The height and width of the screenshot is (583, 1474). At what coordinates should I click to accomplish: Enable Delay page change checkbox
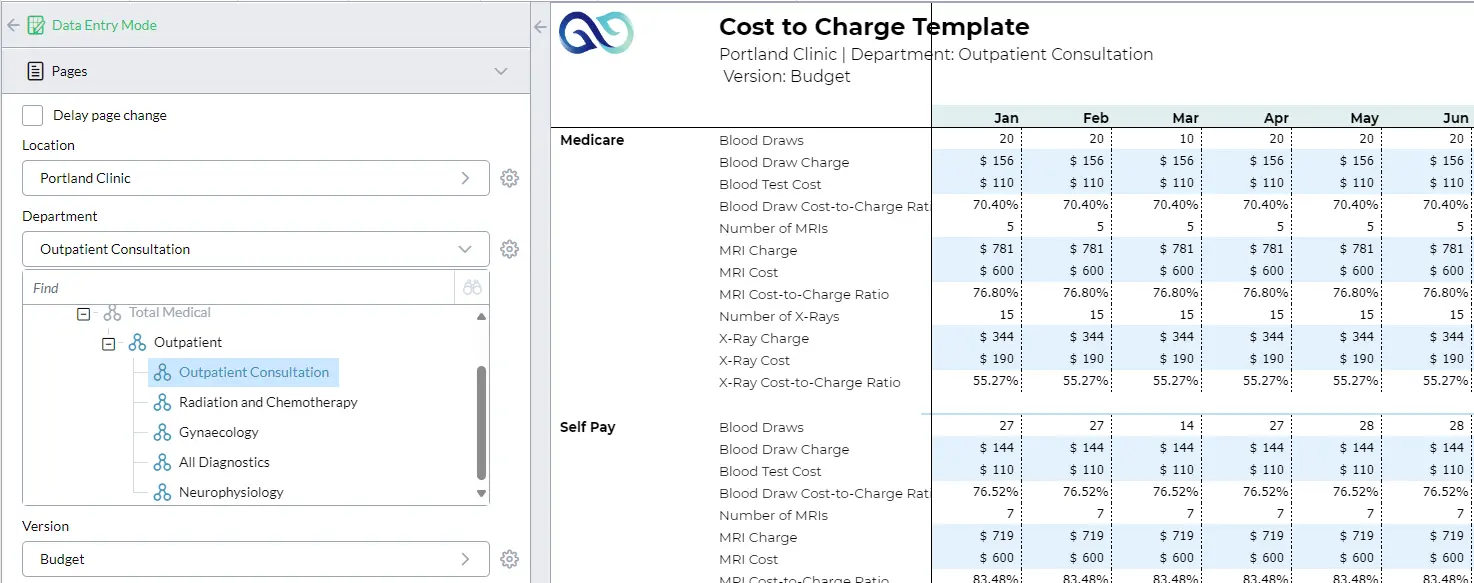33,115
